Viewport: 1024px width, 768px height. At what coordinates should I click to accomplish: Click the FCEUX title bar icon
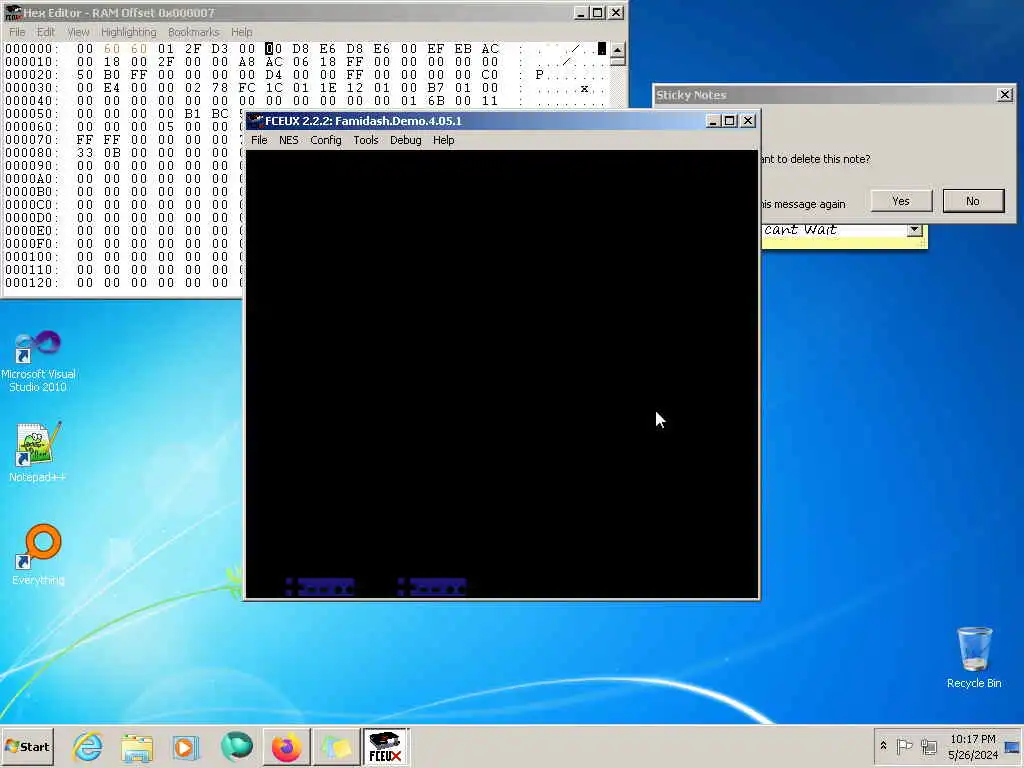click(255, 120)
